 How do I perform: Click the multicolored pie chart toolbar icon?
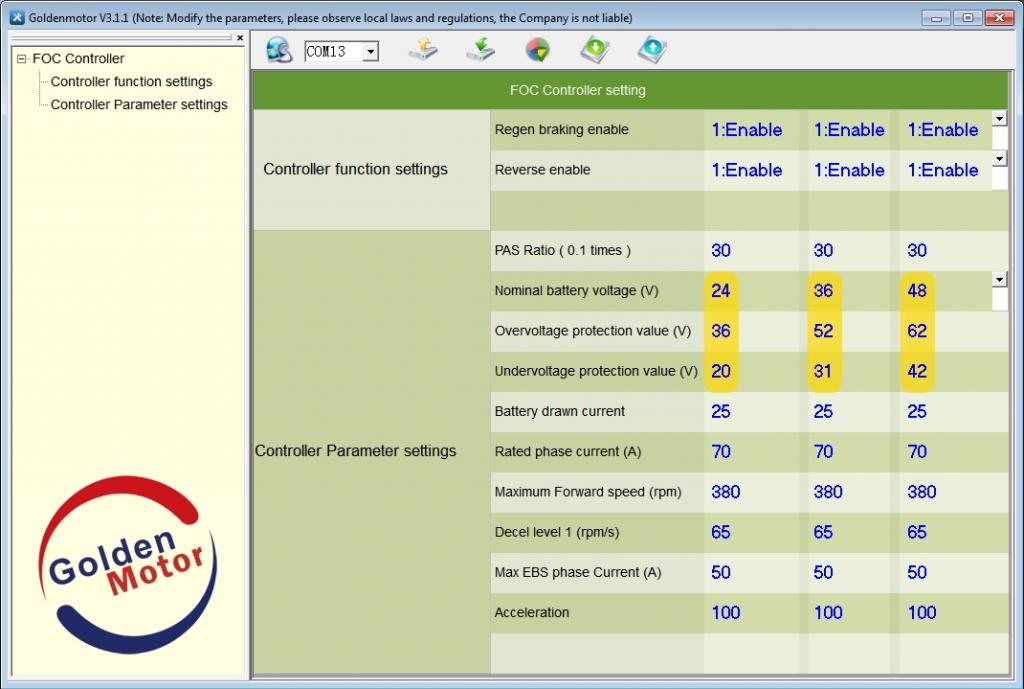pos(537,50)
